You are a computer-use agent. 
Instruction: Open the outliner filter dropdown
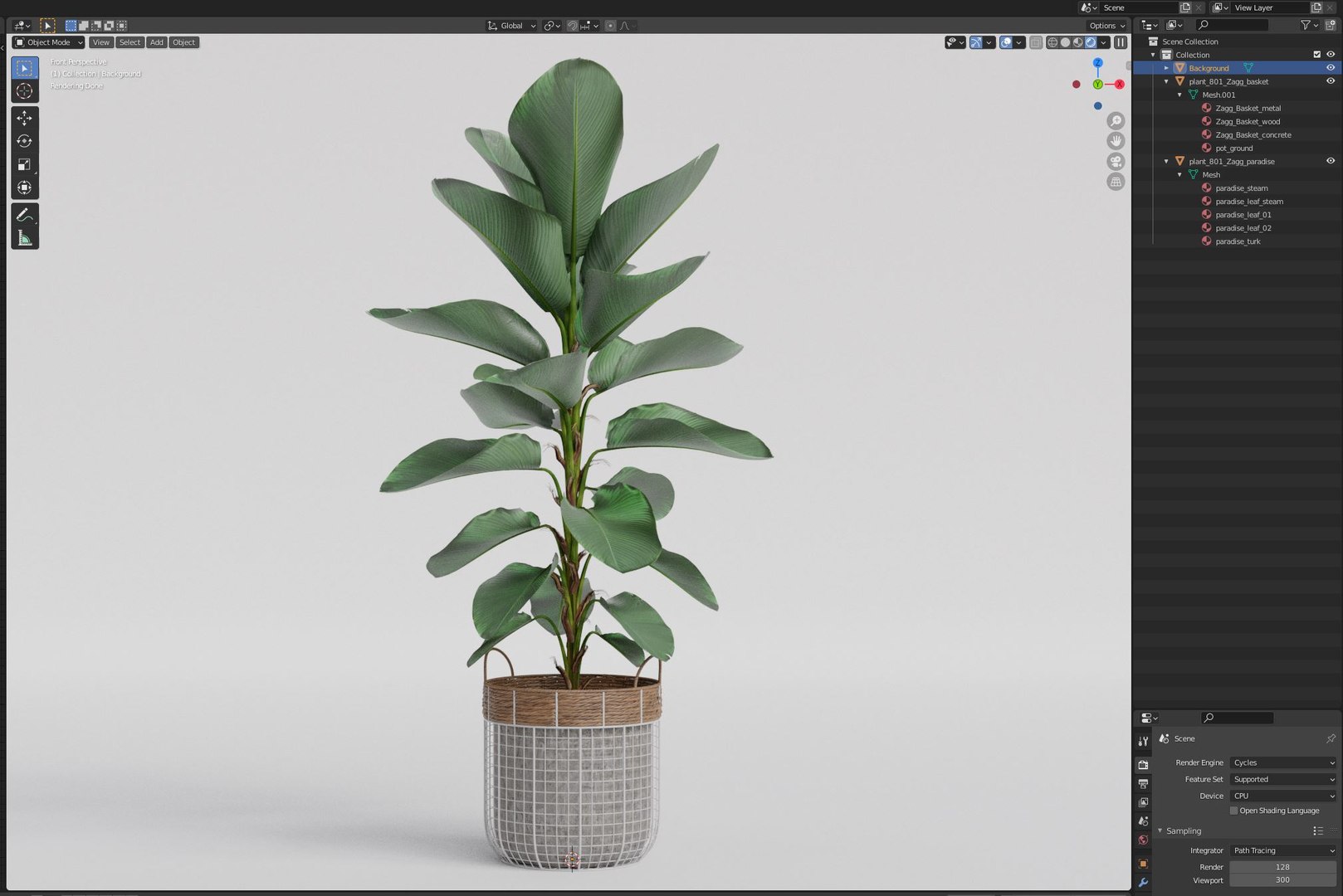(1309, 25)
